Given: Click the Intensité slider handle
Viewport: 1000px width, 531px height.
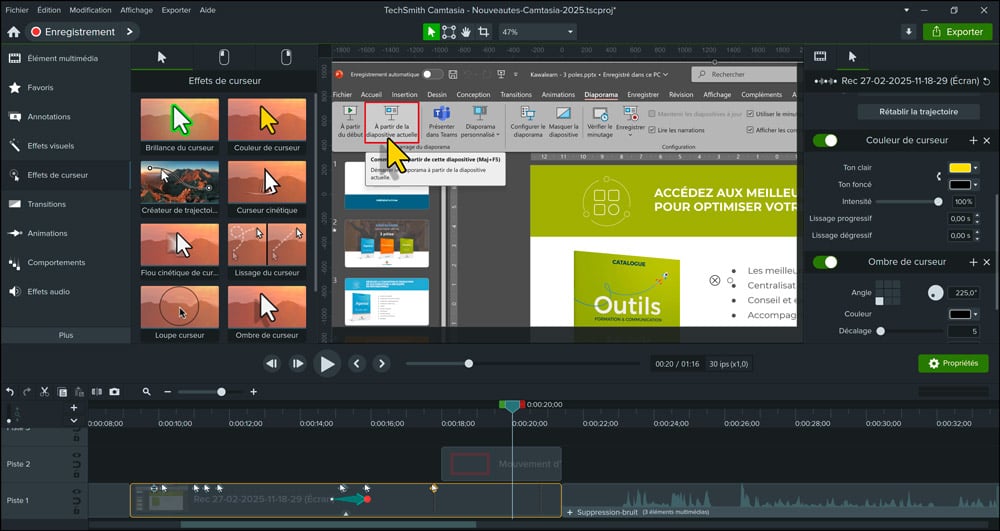Looking at the screenshot, I should click(x=938, y=201).
